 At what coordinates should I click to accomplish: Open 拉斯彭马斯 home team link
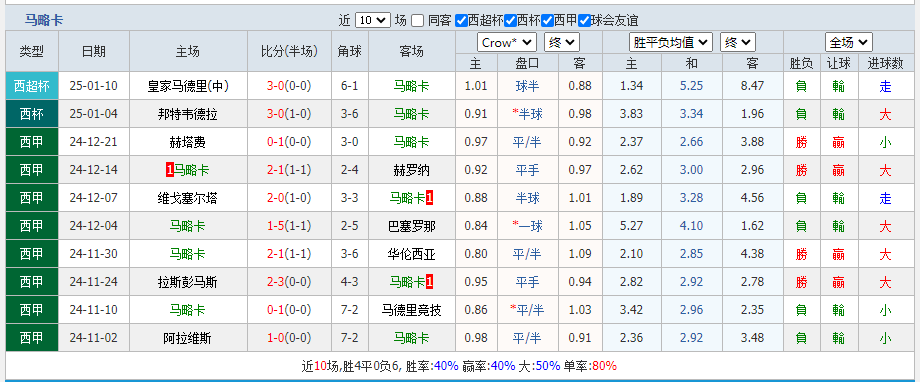click(188, 282)
